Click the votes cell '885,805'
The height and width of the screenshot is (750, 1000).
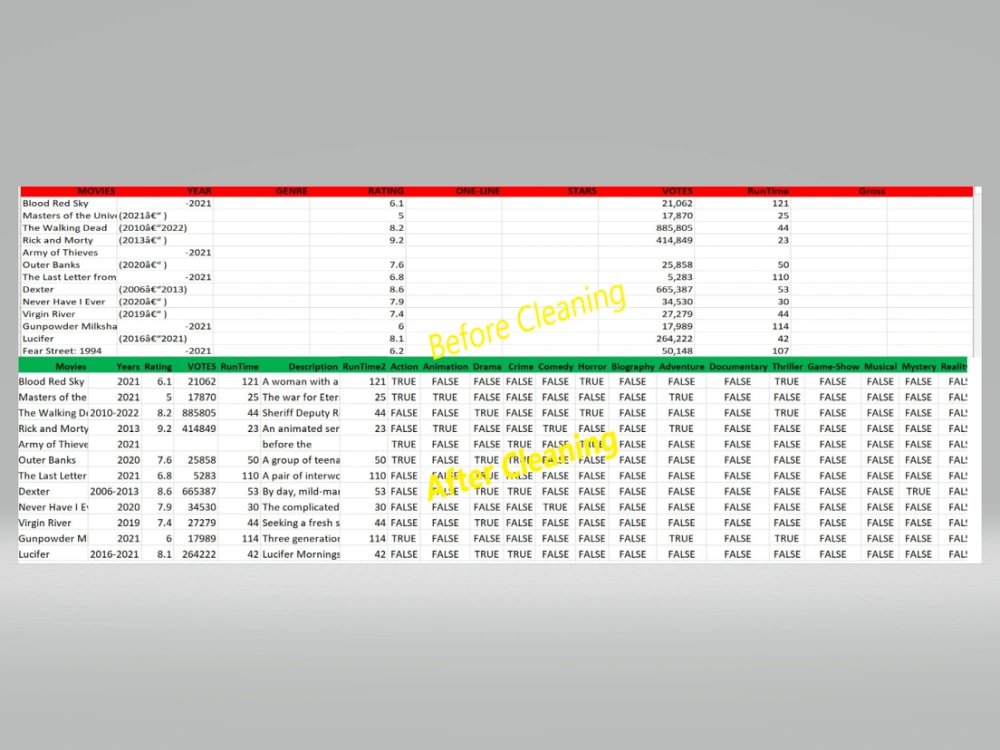[674, 228]
